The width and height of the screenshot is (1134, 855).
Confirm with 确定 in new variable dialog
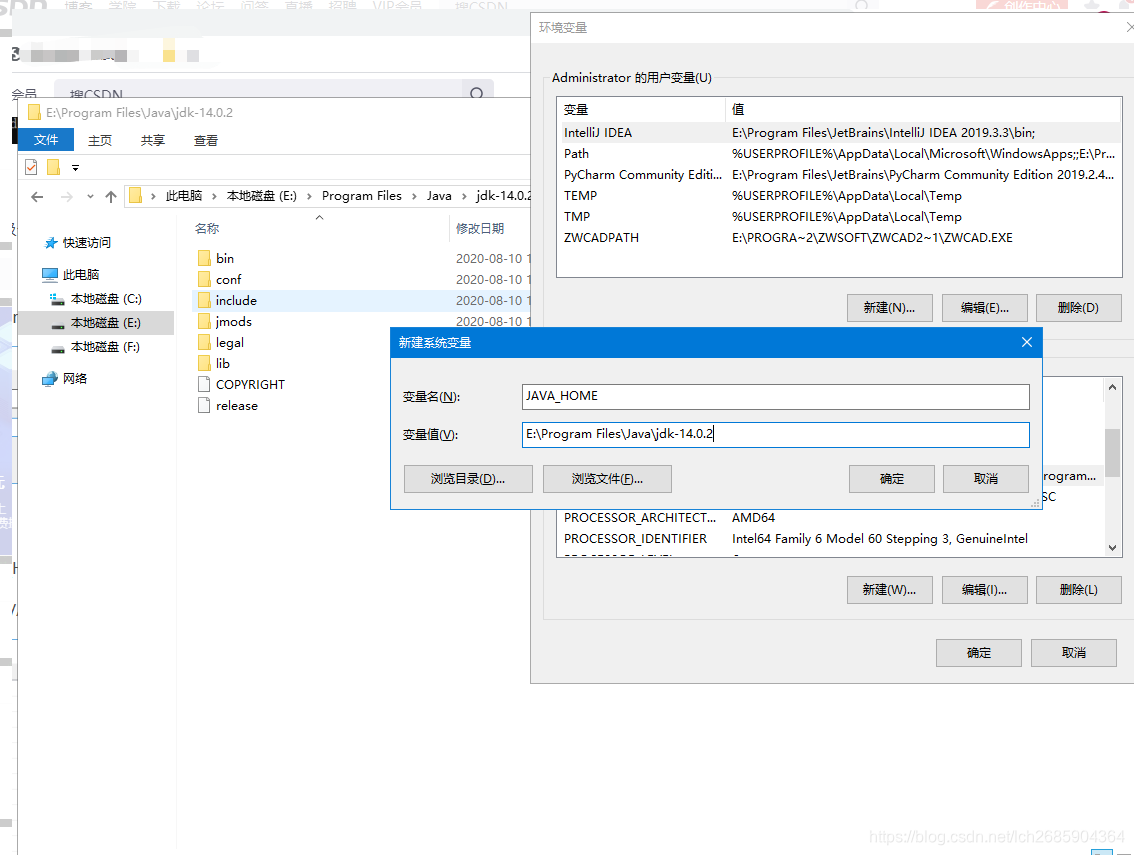click(x=891, y=479)
